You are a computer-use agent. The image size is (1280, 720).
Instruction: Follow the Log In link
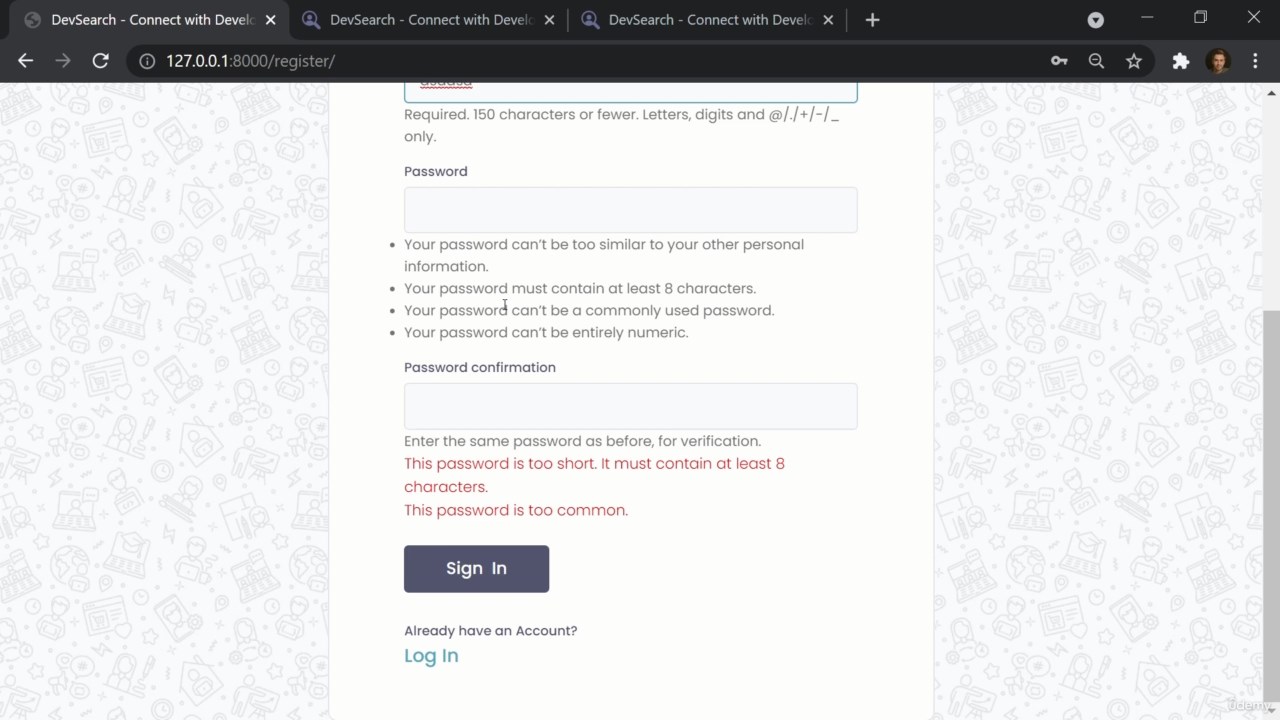tap(431, 656)
